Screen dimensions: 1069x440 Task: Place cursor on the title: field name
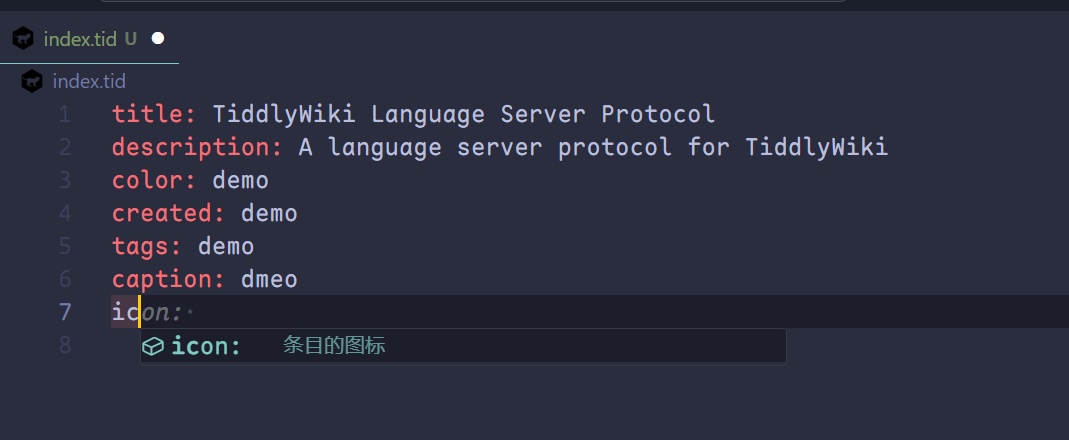[154, 114]
